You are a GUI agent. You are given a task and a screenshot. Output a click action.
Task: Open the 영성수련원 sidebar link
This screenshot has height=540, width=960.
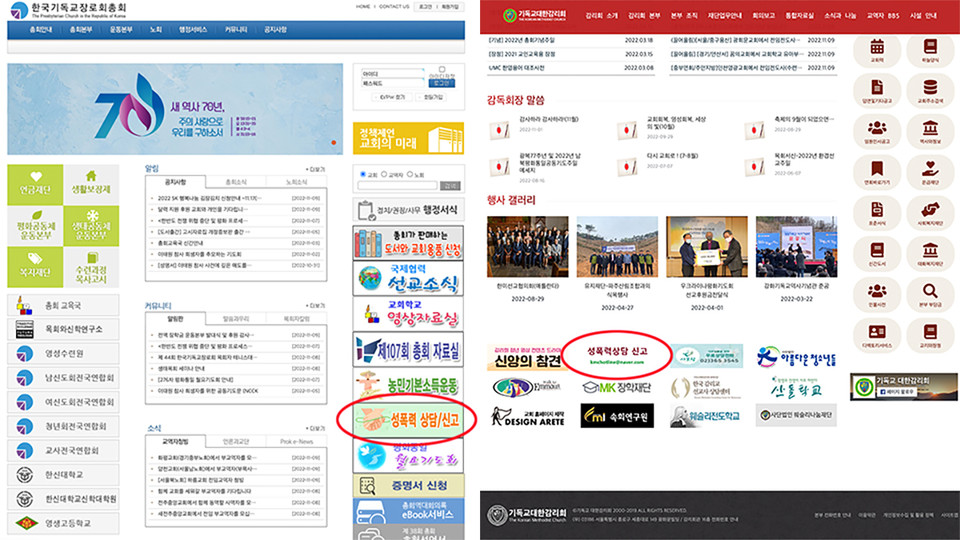coord(63,353)
